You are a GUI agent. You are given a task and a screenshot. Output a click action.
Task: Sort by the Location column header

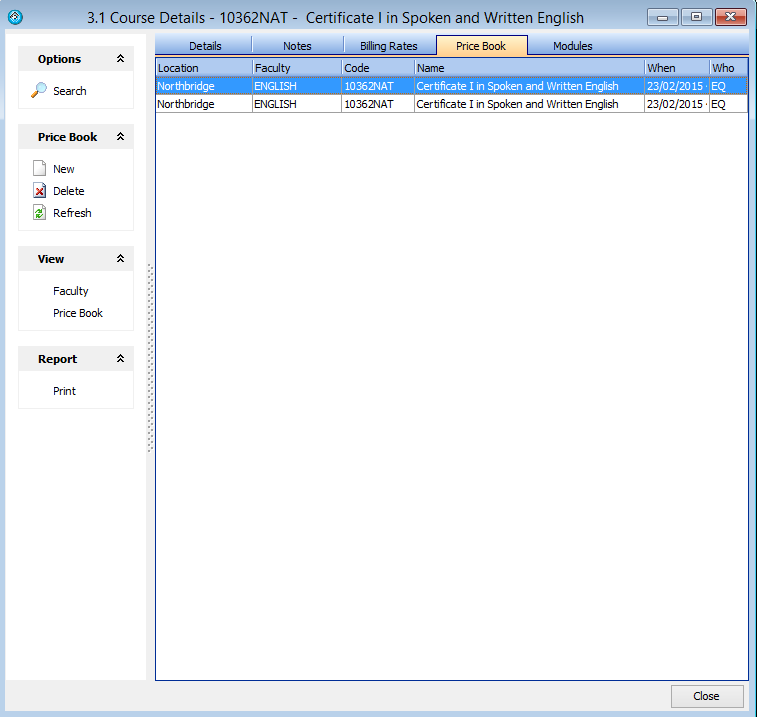(x=203, y=68)
